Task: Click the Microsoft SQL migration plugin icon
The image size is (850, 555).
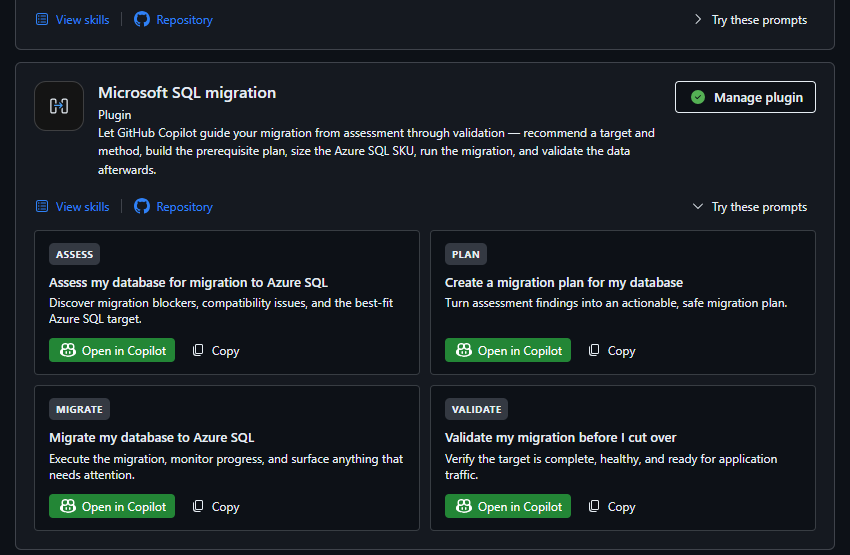Action: [59, 106]
